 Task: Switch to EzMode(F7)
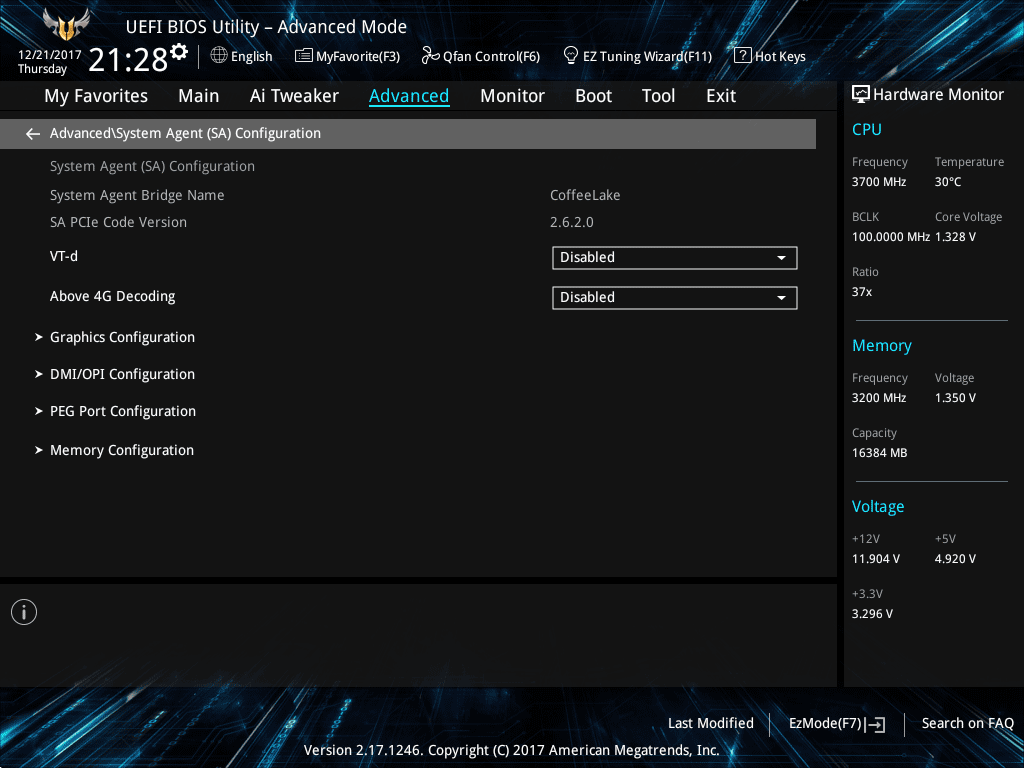pyautogui.click(x=825, y=724)
